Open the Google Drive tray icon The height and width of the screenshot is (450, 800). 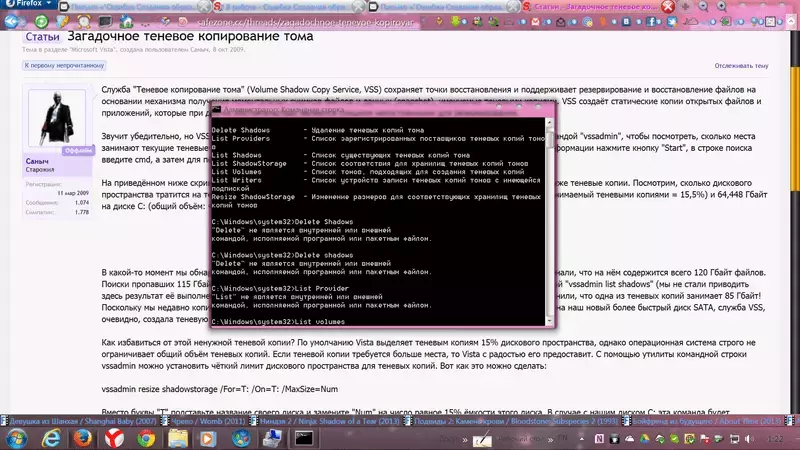[644, 439]
